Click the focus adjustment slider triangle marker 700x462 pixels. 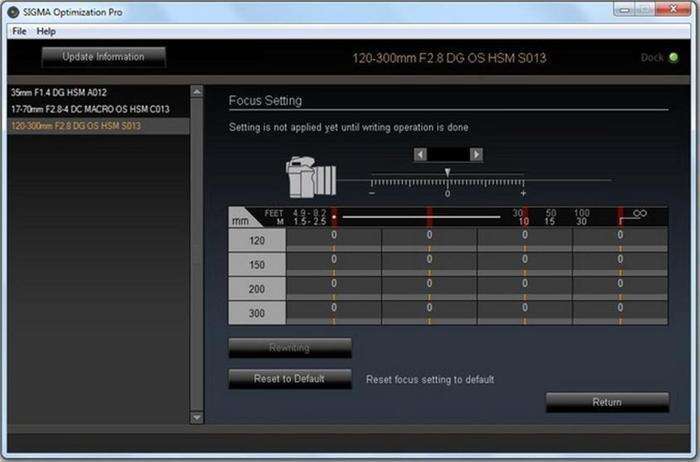click(x=447, y=172)
